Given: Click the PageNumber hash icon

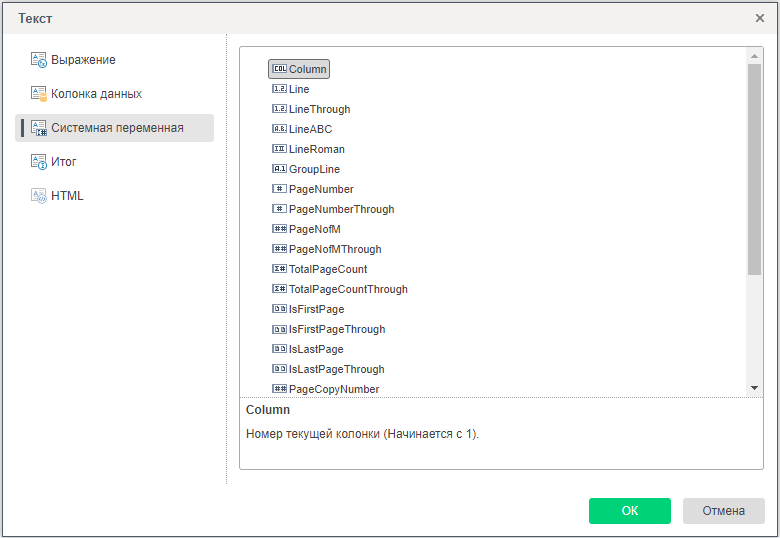Looking at the screenshot, I should [279, 189].
